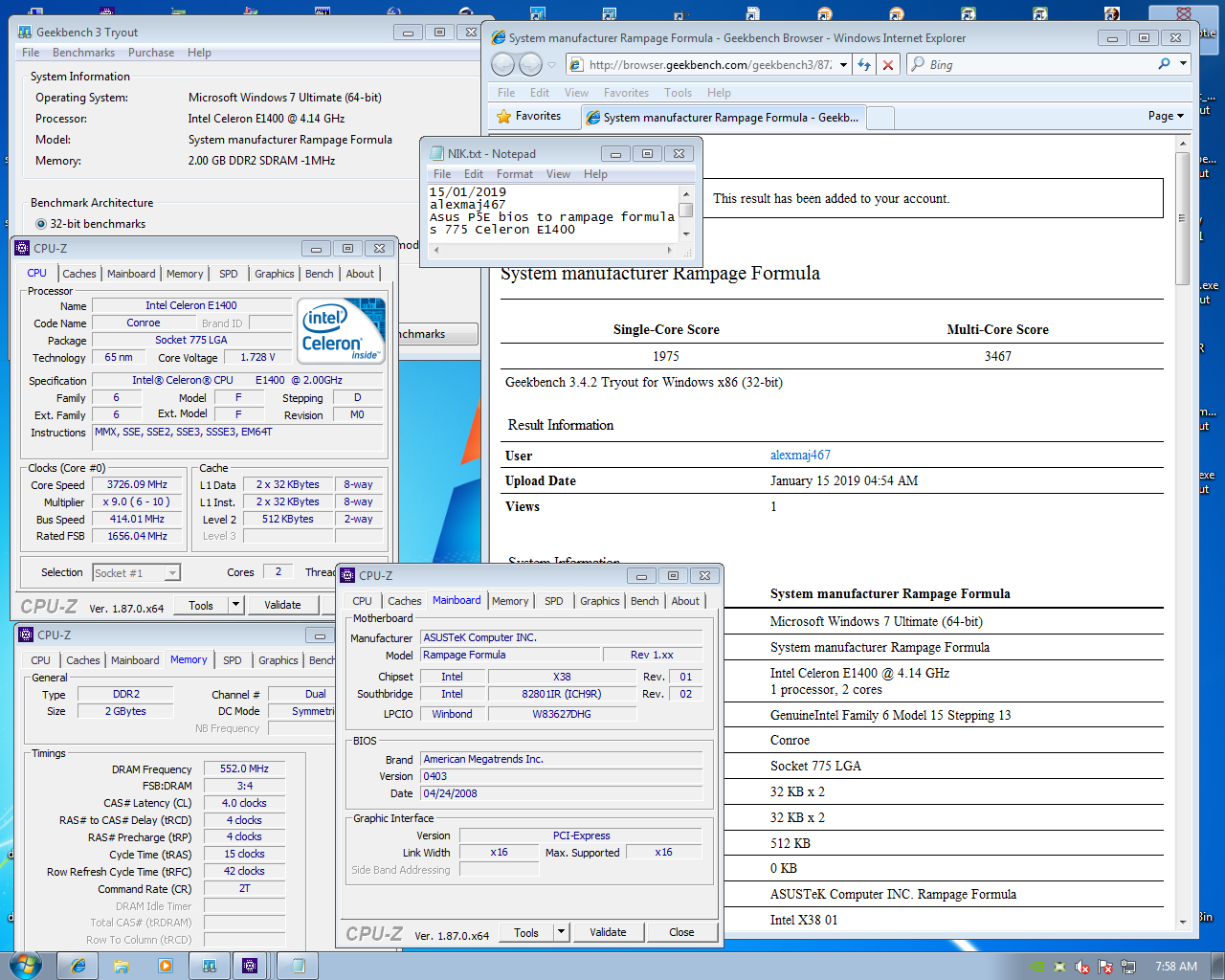Select the Geekbench Browser IE page tab

click(x=724, y=118)
